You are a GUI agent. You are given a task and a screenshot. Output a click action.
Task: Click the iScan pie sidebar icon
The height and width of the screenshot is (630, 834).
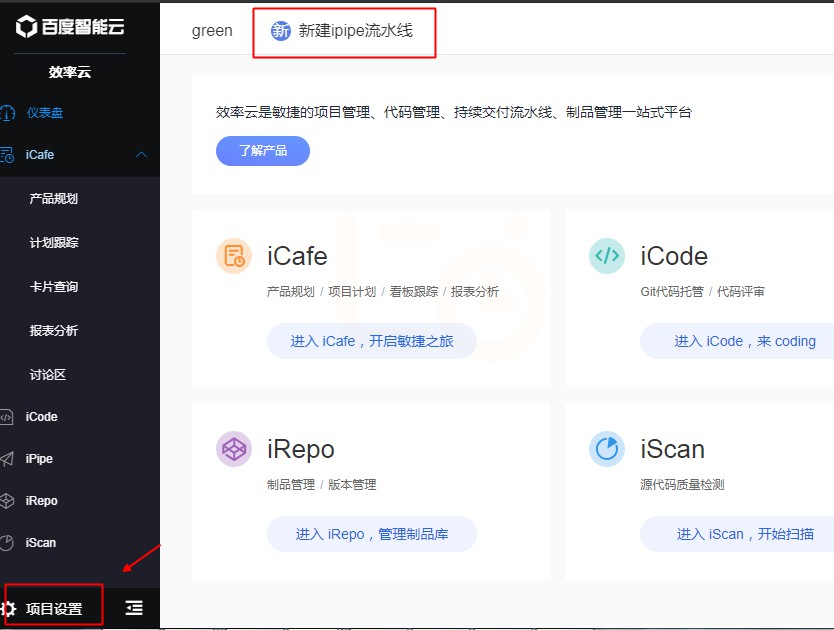point(7,543)
